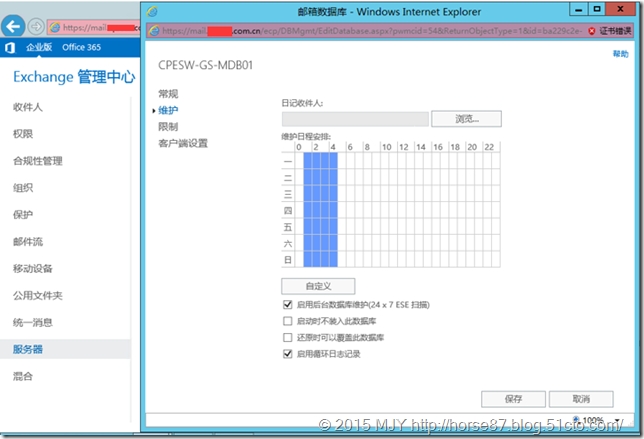
Task: Click the 浏览... browse button
Action: 466,119
